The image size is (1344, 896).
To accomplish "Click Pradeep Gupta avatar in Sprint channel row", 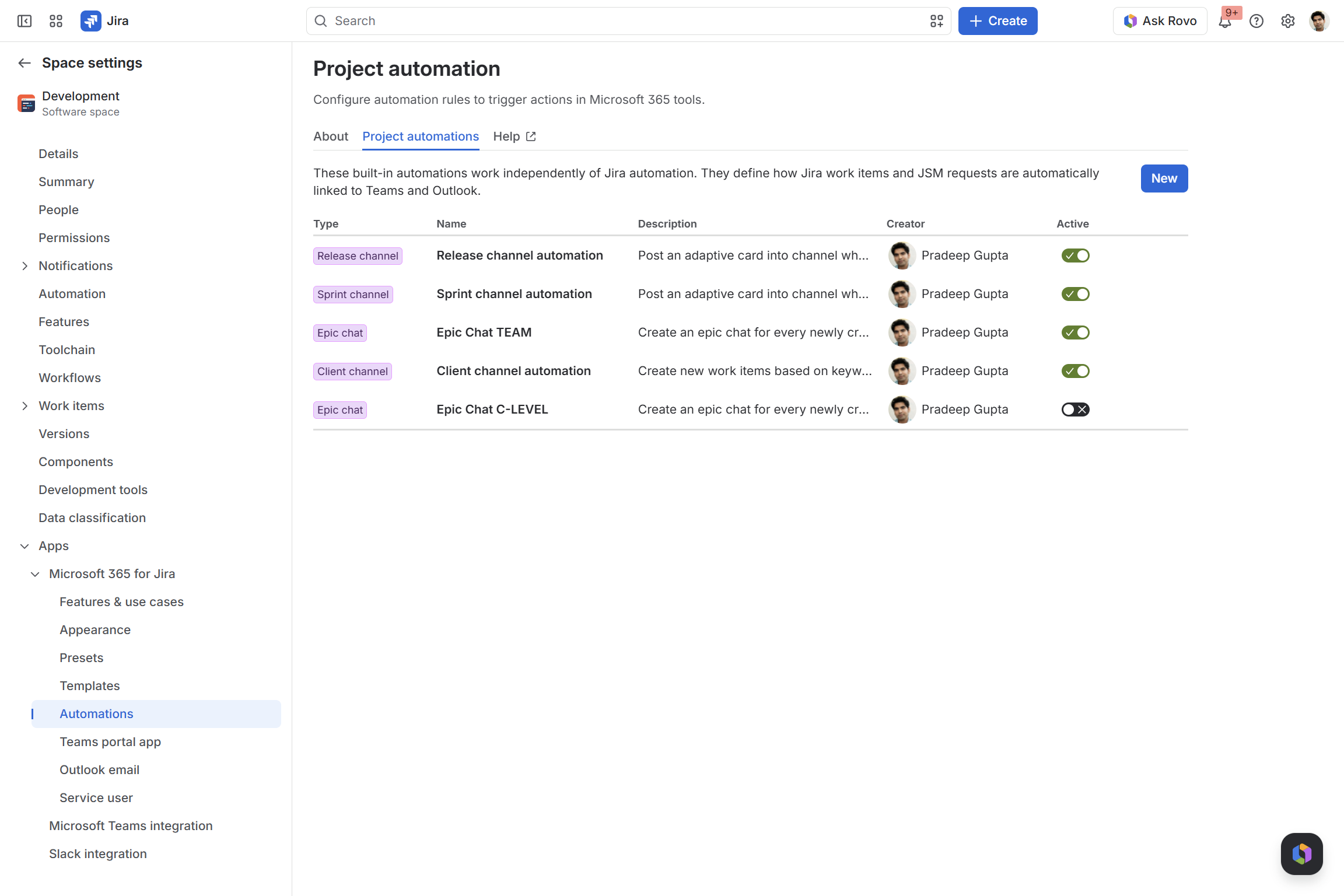I will [902, 294].
